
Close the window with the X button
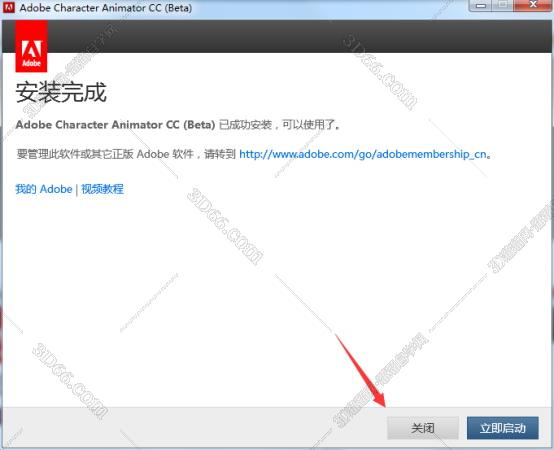point(533,5)
